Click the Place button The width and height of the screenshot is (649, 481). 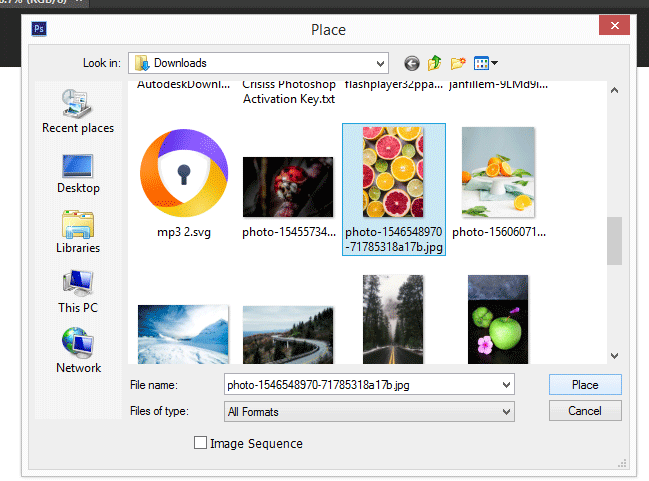[585, 385]
